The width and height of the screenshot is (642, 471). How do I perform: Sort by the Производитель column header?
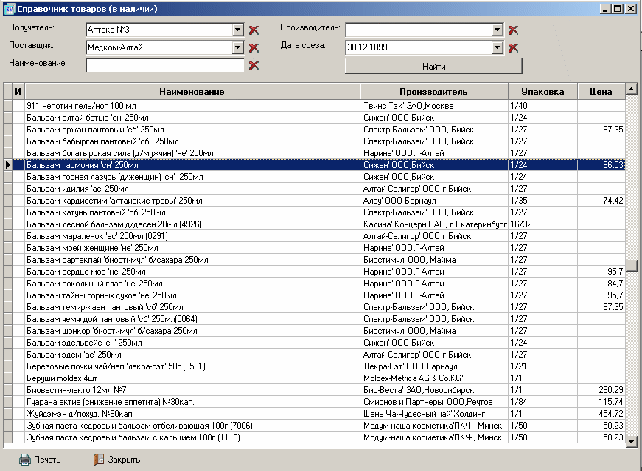(433, 91)
